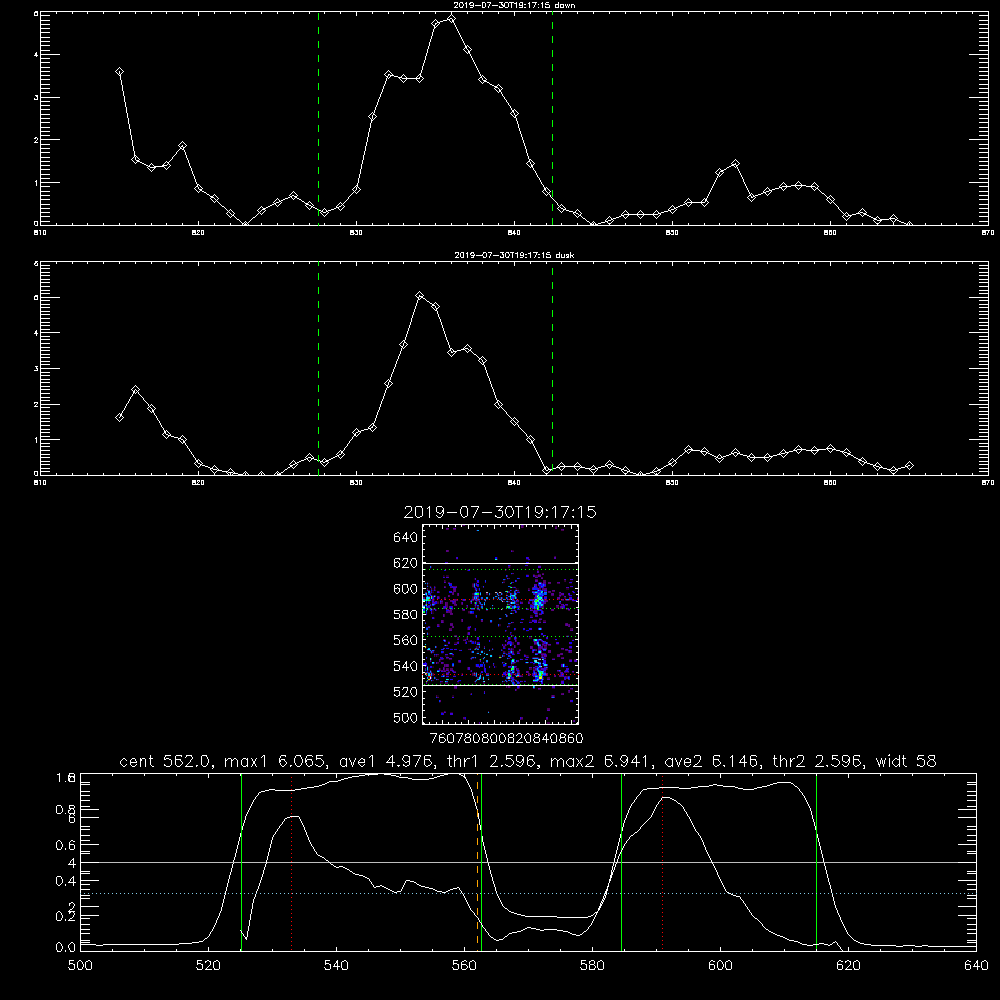Click the 'widt 58' value in stats line
The image size is (1000, 1000).
pyautogui.click(x=906, y=761)
